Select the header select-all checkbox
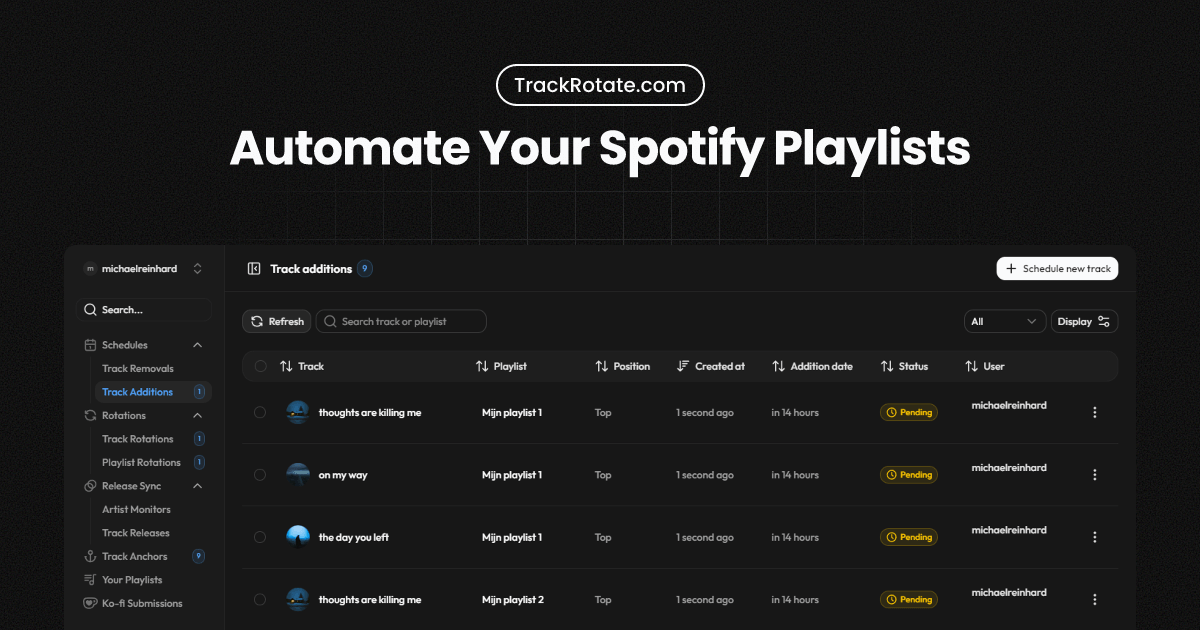The width and height of the screenshot is (1200, 630). [260, 366]
